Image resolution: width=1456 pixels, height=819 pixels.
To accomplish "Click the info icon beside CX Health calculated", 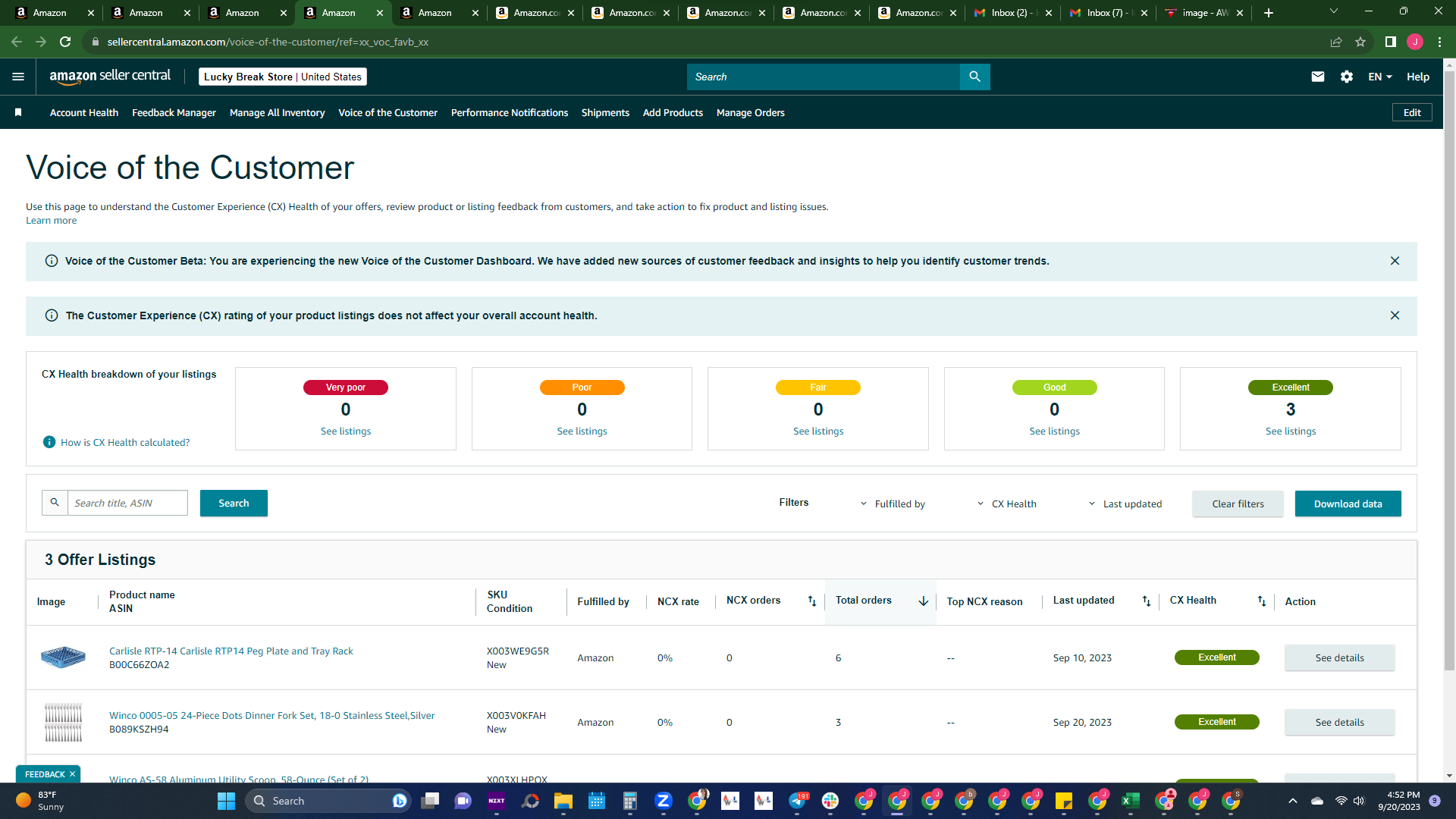I will pyautogui.click(x=49, y=442).
